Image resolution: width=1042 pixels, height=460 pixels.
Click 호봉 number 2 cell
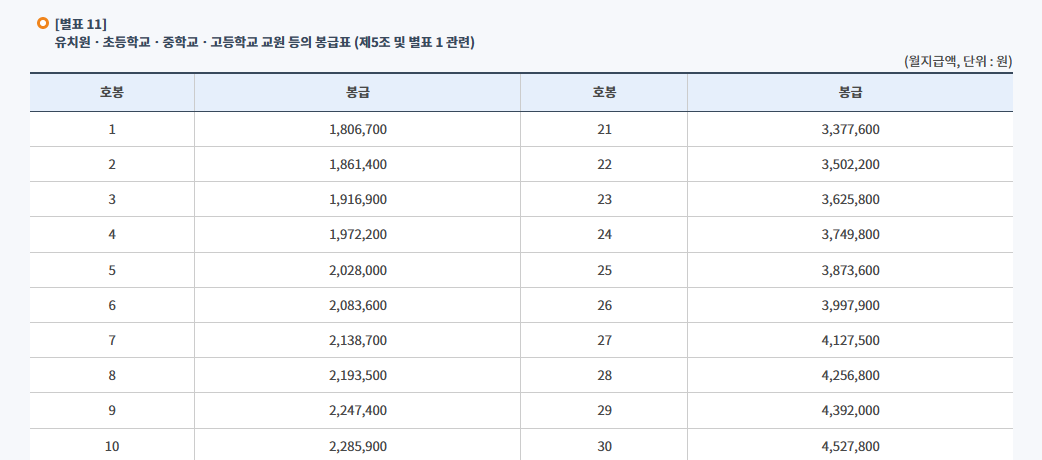click(x=112, y=164)
